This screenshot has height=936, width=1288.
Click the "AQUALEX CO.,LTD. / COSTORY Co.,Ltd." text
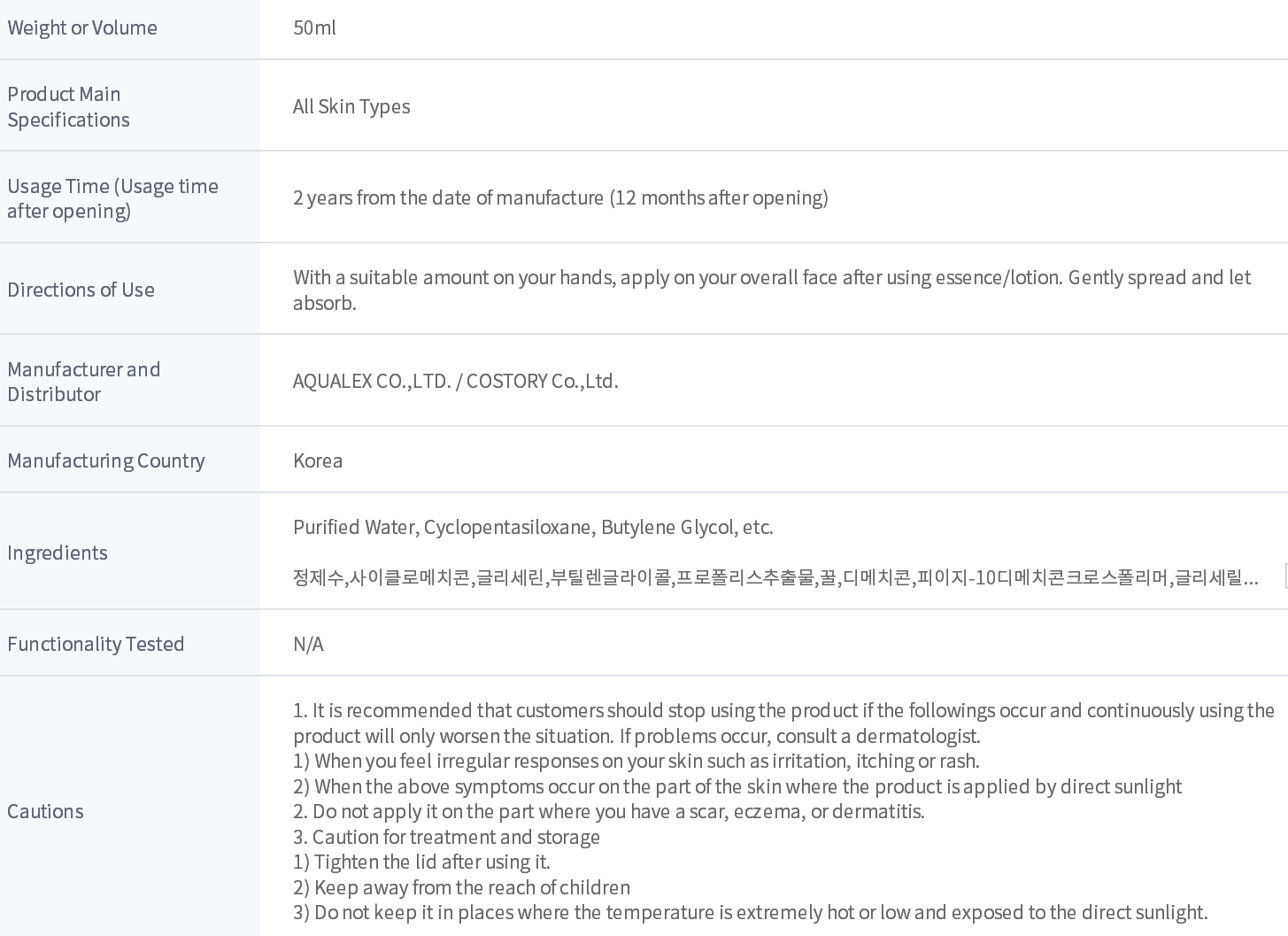pos(455,381)
